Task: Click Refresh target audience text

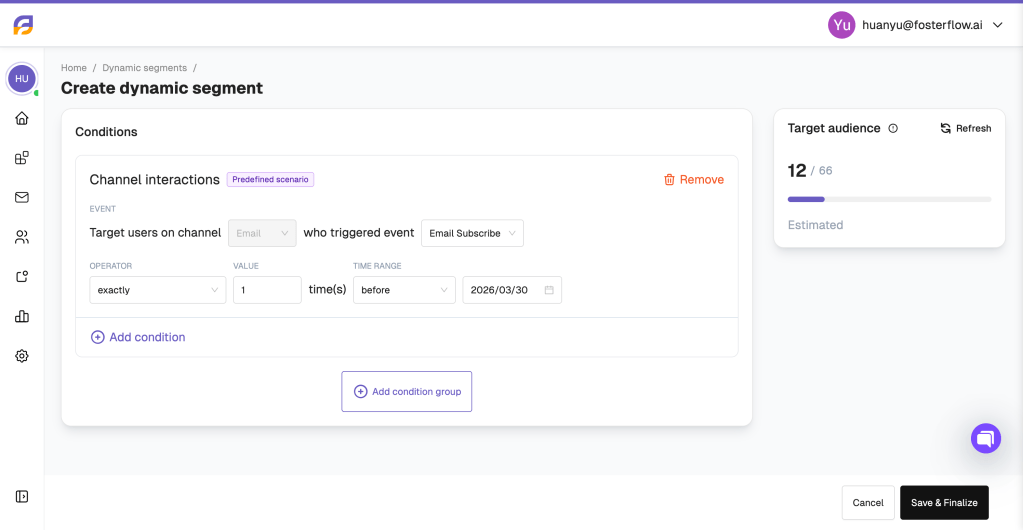Action: [973, 129]
